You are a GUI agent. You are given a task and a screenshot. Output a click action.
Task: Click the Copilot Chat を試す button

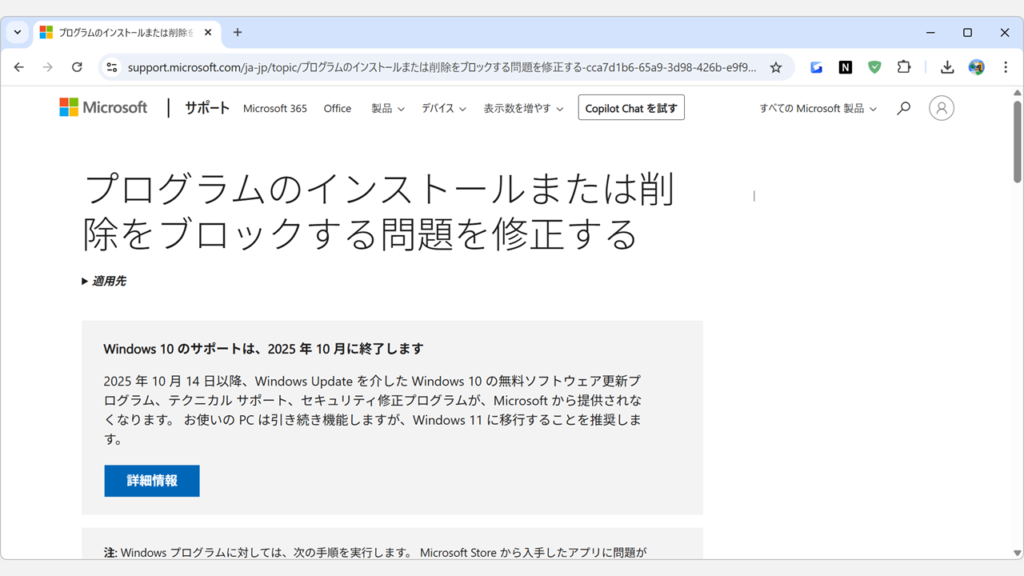coord(631,108)
